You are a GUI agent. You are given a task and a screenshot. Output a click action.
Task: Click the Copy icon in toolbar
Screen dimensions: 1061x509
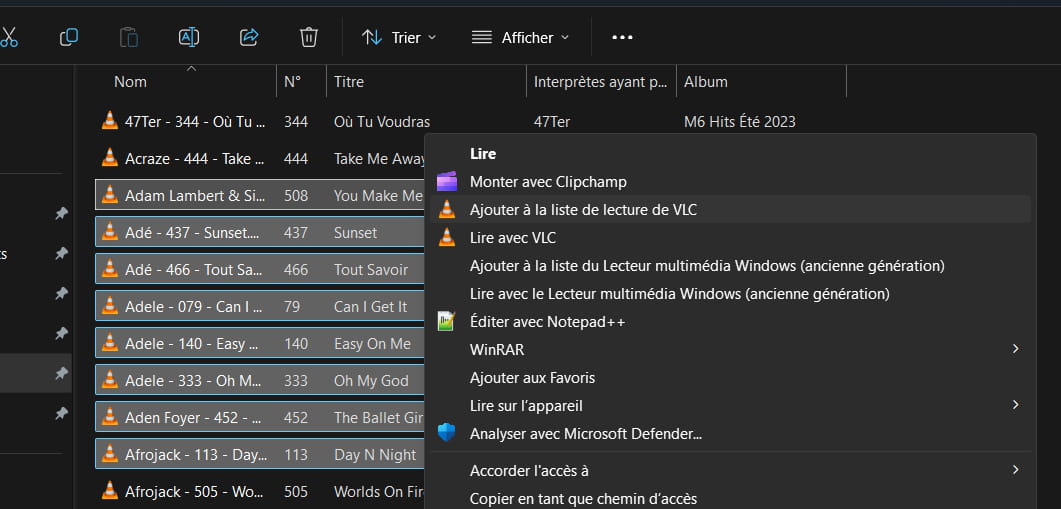pyautogui.click(x=69, y=37)
